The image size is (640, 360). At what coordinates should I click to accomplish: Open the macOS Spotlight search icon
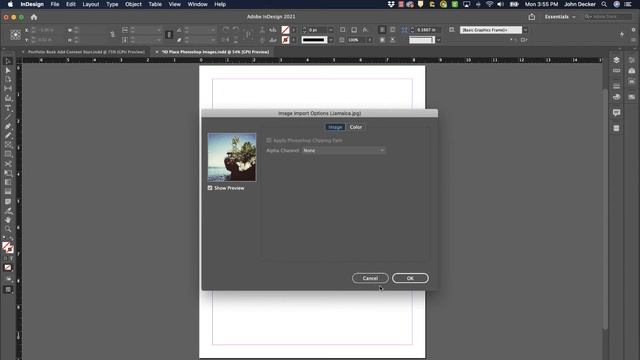[x=604, y=4]
